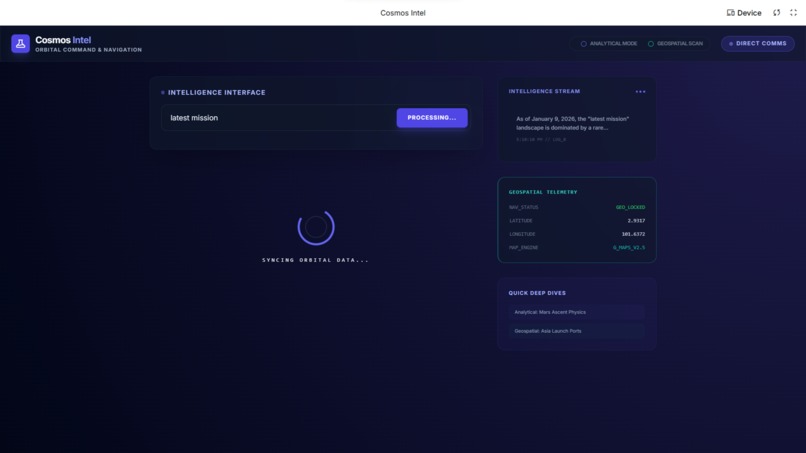This screenshot has width=806, height=453.
Task: Open the Device preview selector
Action: 744,13
